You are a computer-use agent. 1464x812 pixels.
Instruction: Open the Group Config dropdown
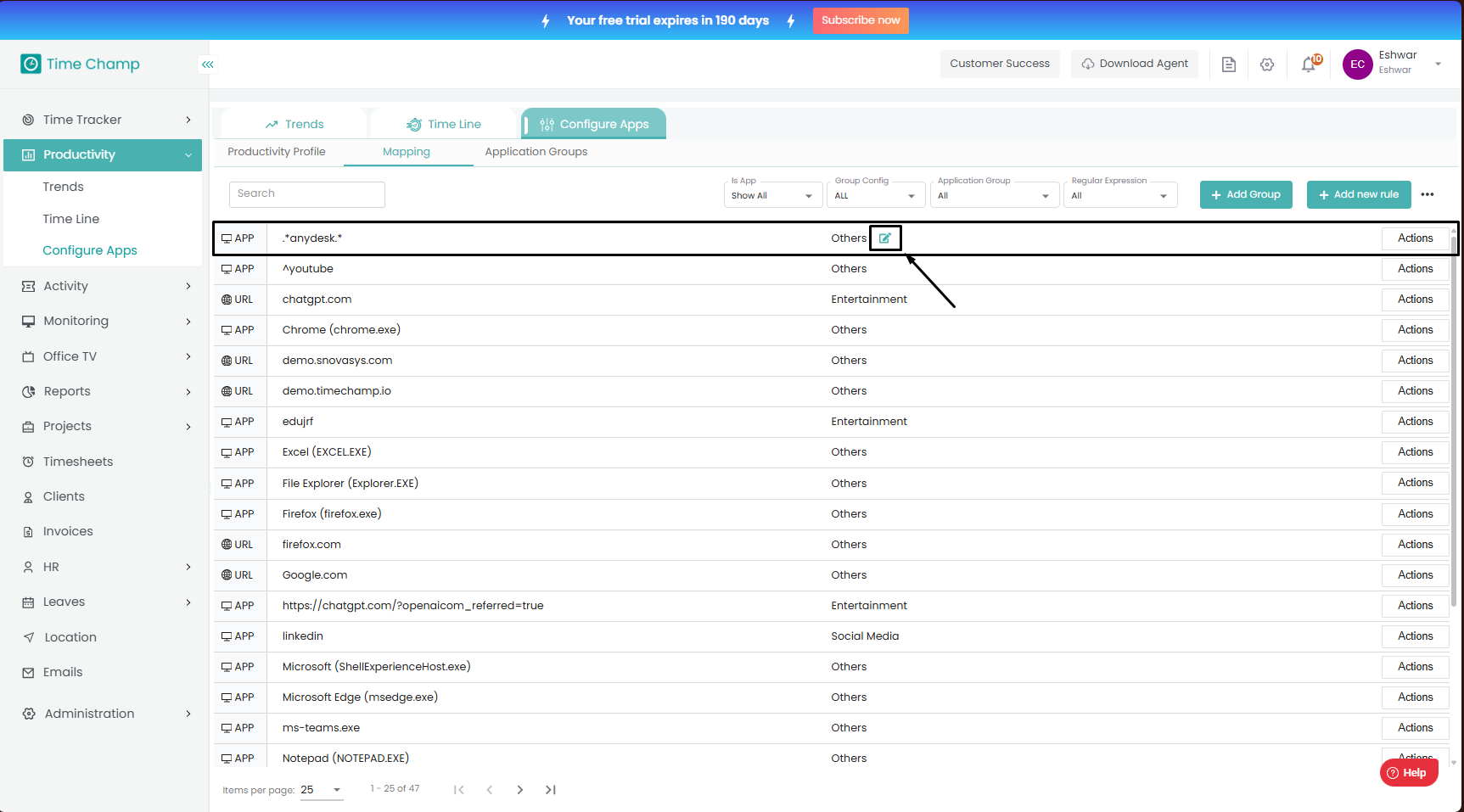point(878,195)
